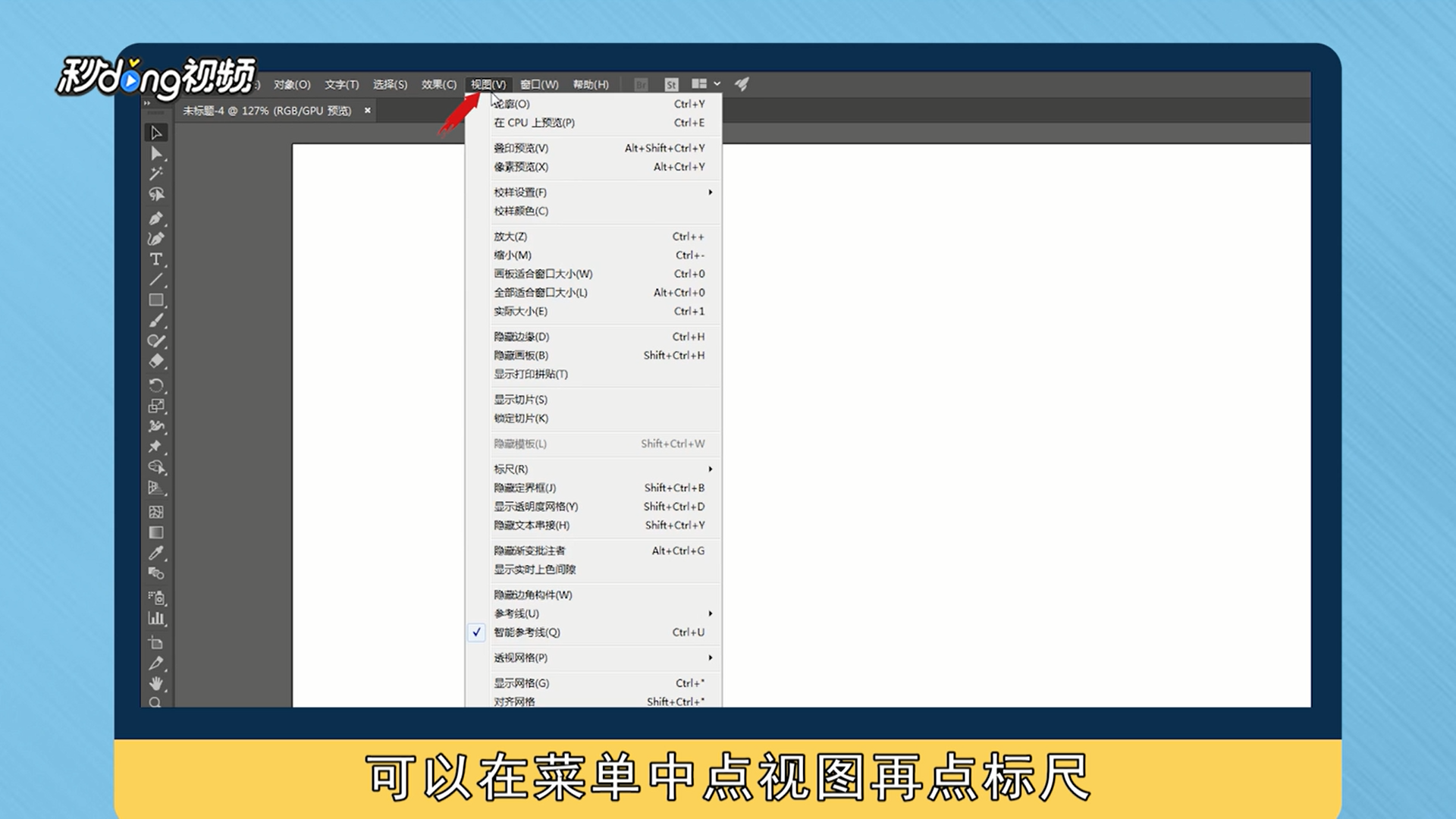Viewport: 1456px width, 819px height.
Task: Select the Rectangle tool
Action: click(156, 300)
